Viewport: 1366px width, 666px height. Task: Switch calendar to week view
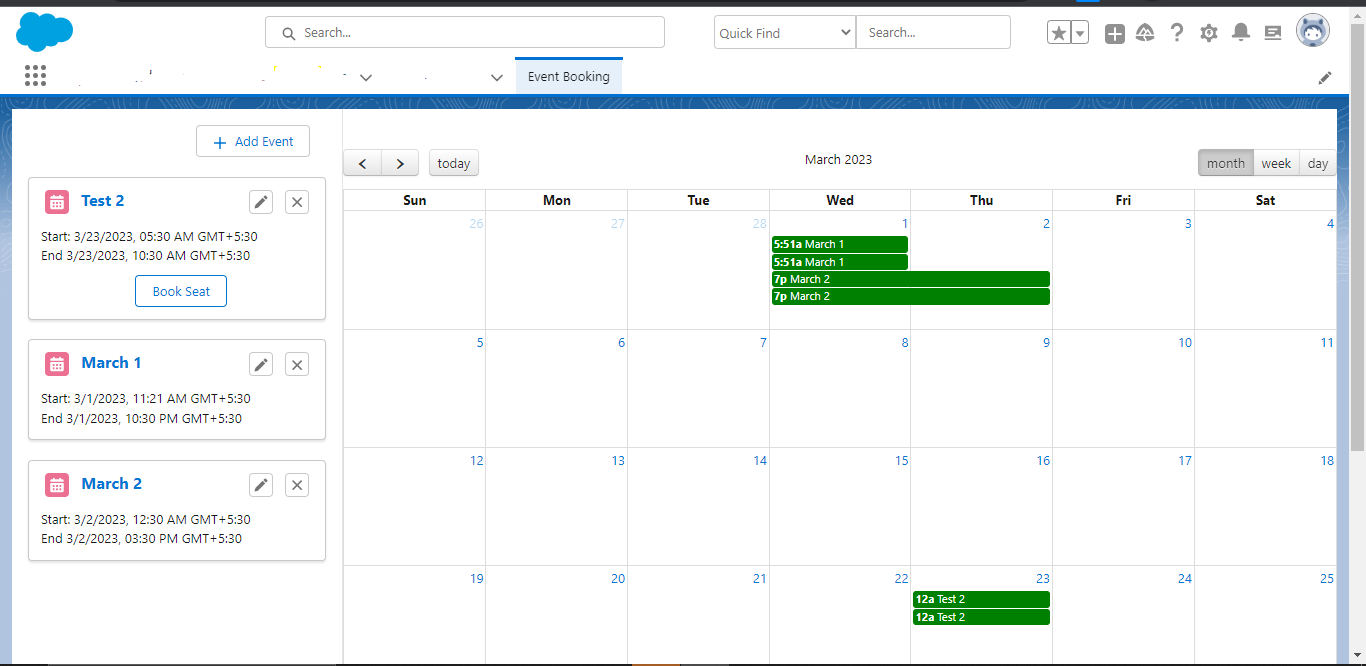[1276, 162]
